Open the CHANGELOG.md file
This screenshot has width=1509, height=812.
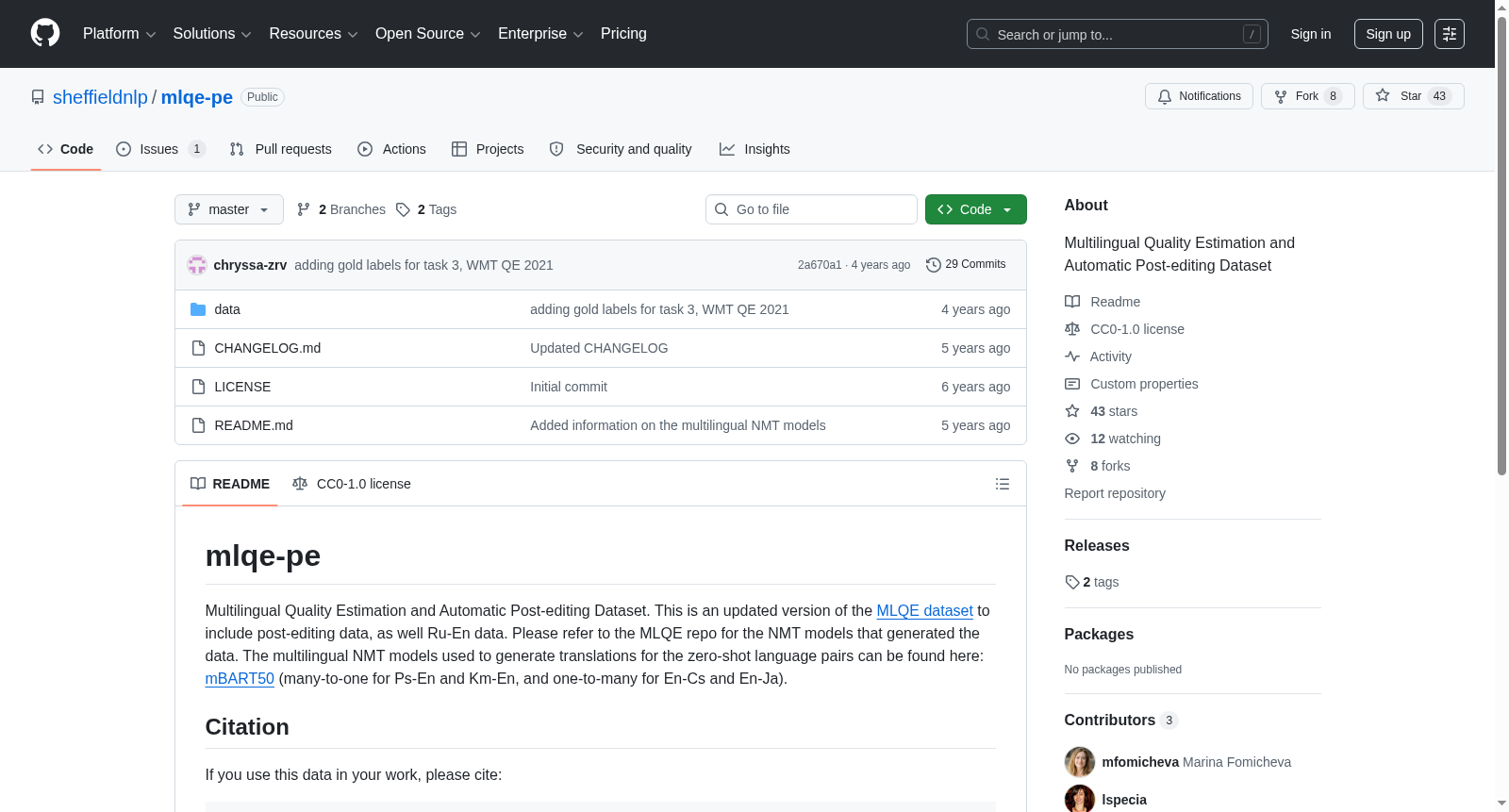coord(268,348)
